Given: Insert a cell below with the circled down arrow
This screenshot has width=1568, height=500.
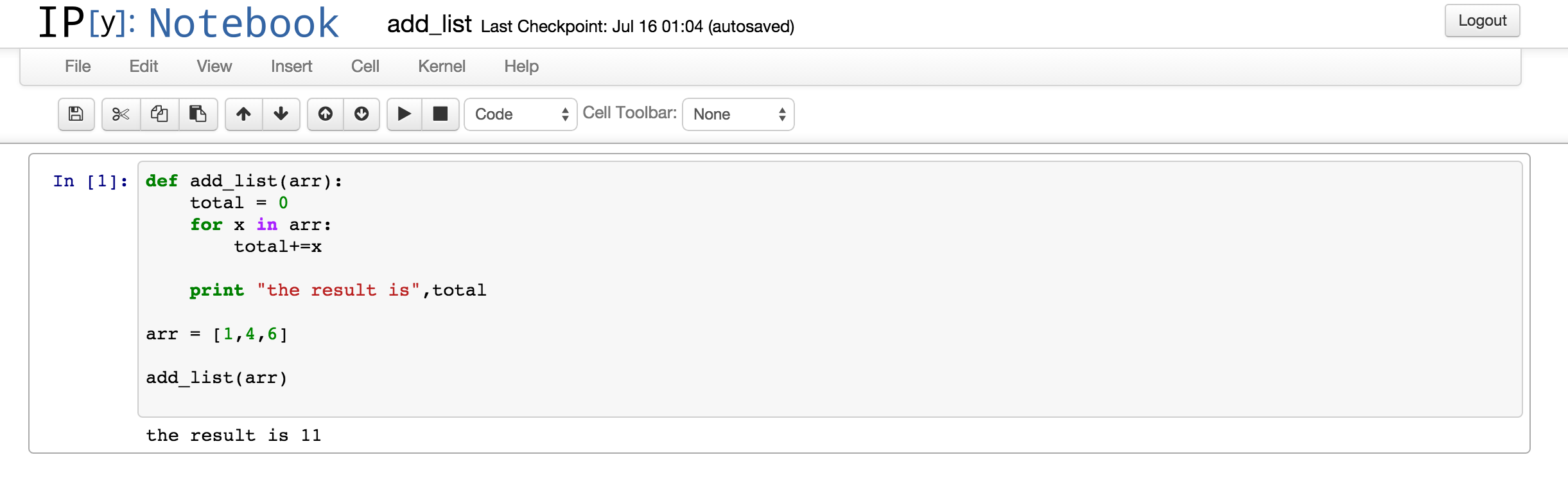Looking at the screenshot, I should pyautogui.click(x=362, y=114).
